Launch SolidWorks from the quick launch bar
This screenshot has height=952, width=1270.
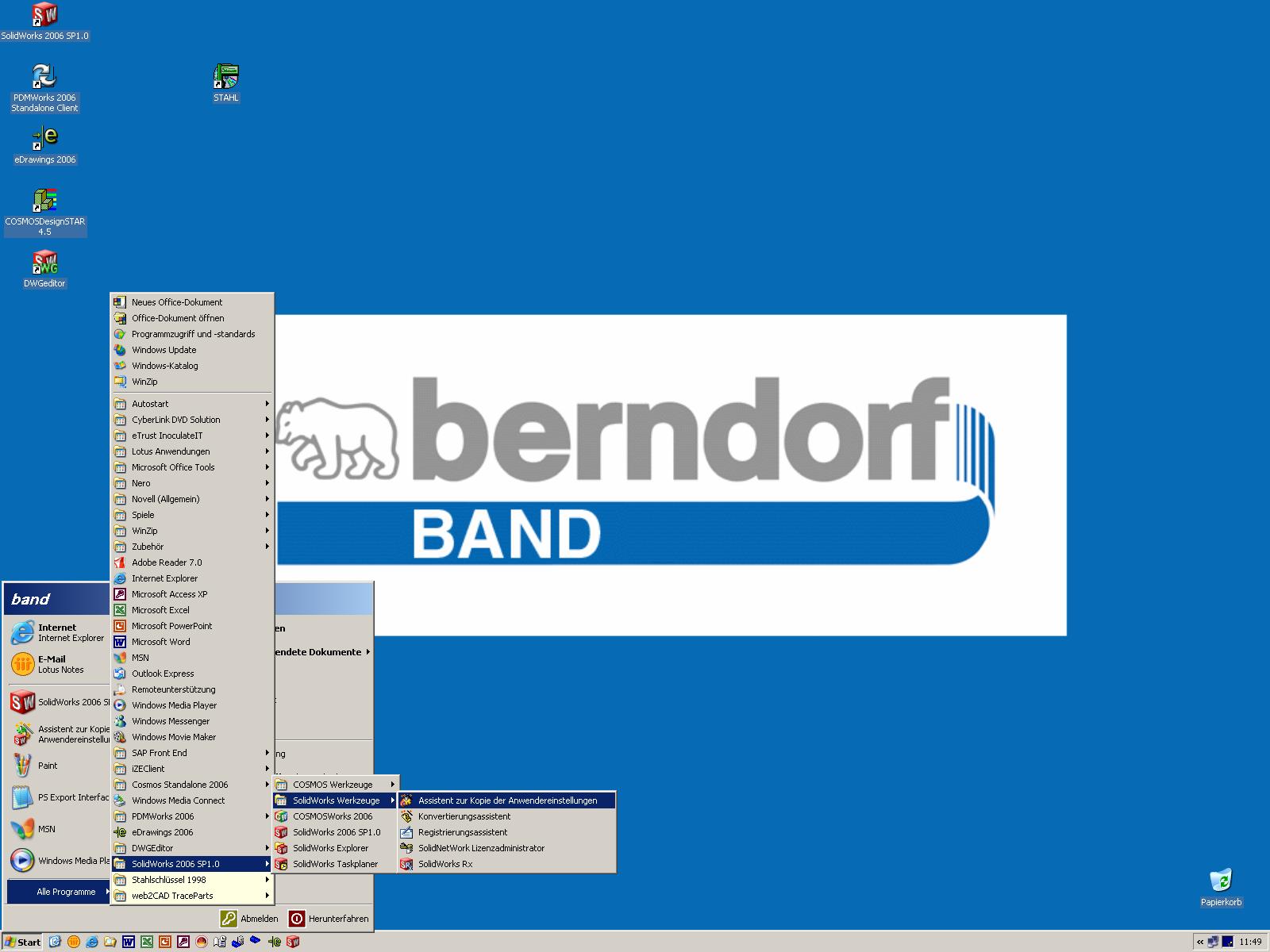293,942
